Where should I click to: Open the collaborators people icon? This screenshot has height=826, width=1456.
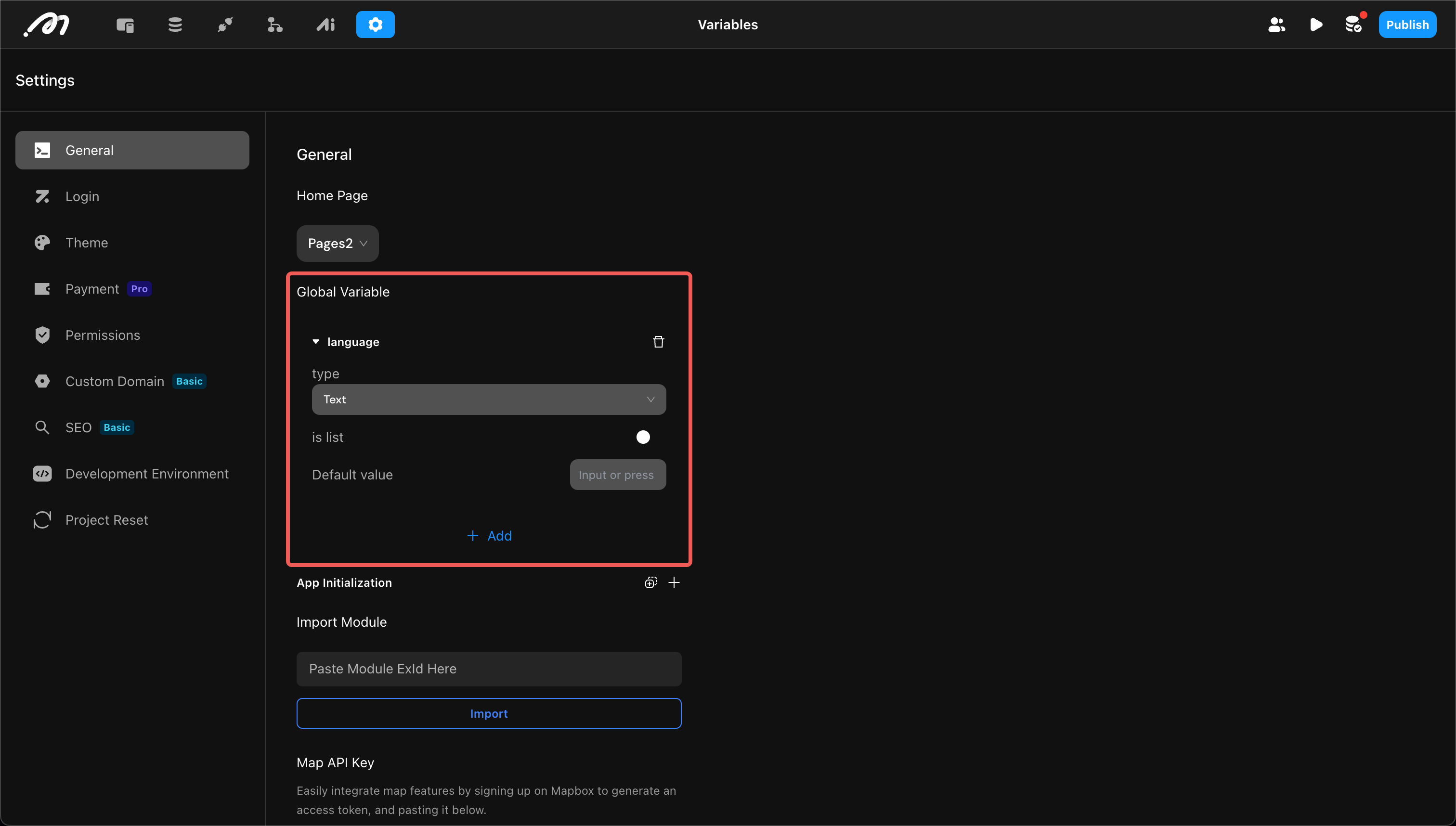[x=1277, y=25]
